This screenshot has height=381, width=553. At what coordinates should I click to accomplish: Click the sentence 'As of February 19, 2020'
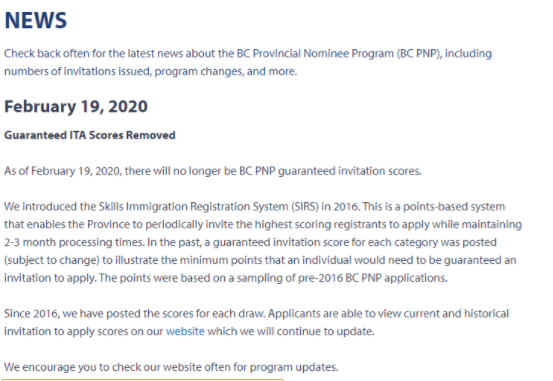[x=213, y=171]
